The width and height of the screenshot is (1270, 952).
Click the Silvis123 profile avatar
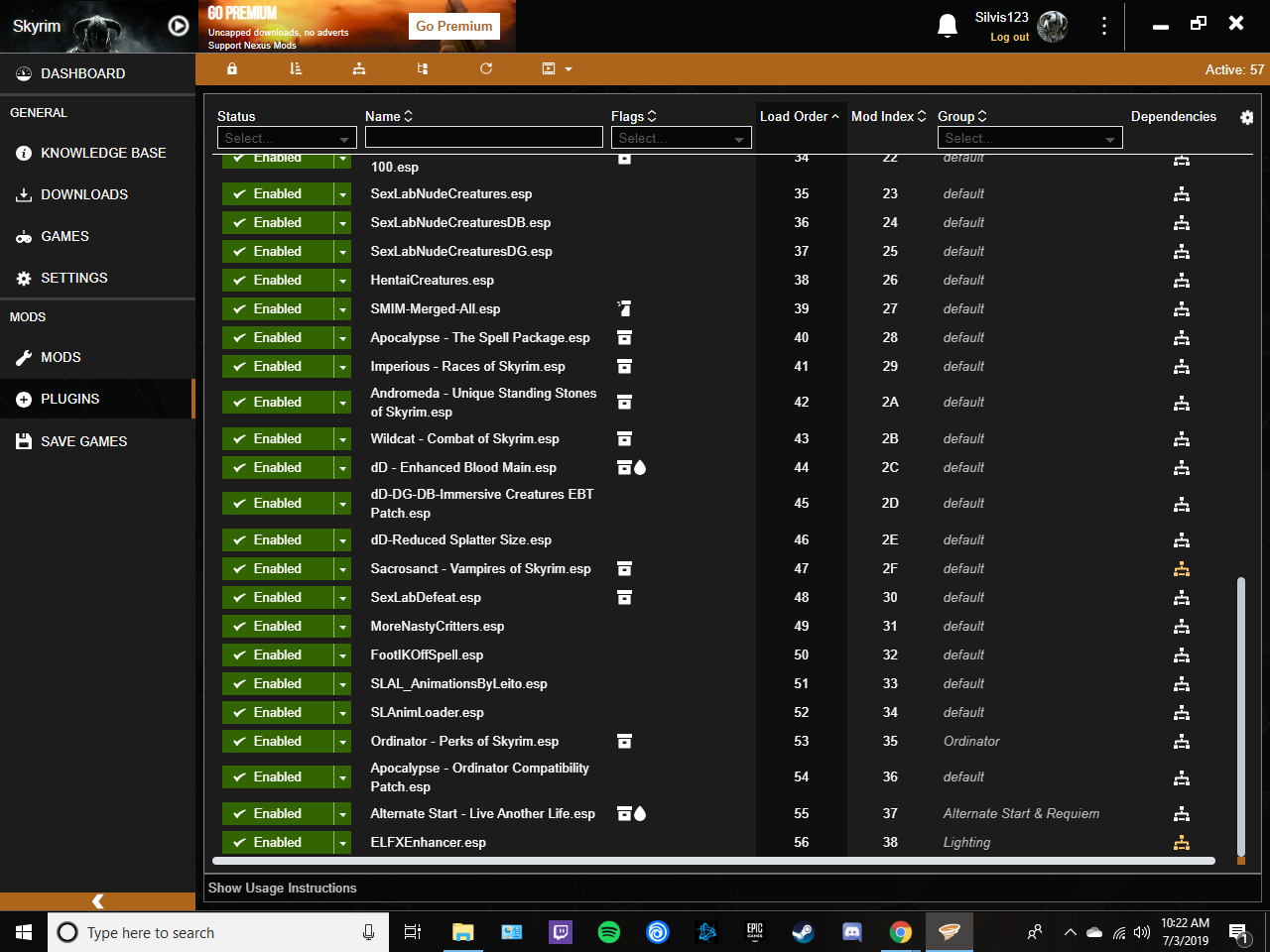click(x=1053, y=26)
